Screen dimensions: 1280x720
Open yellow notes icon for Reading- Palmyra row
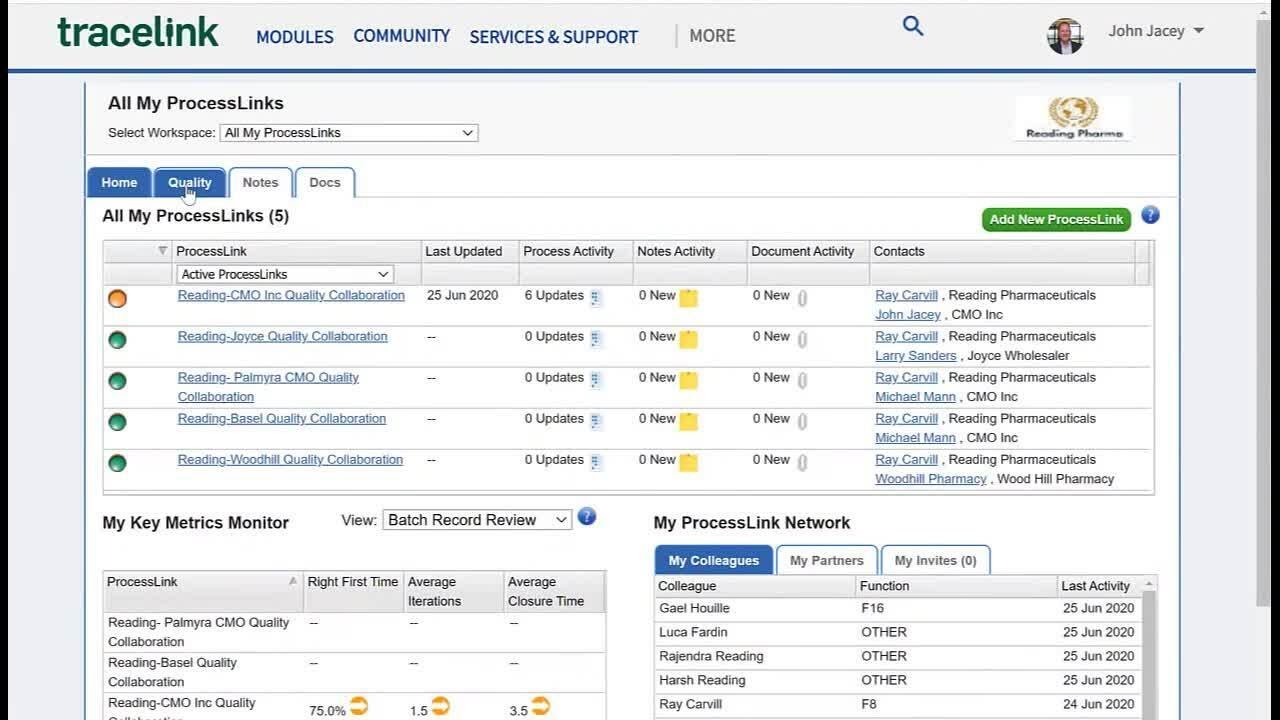coord(688,380)
